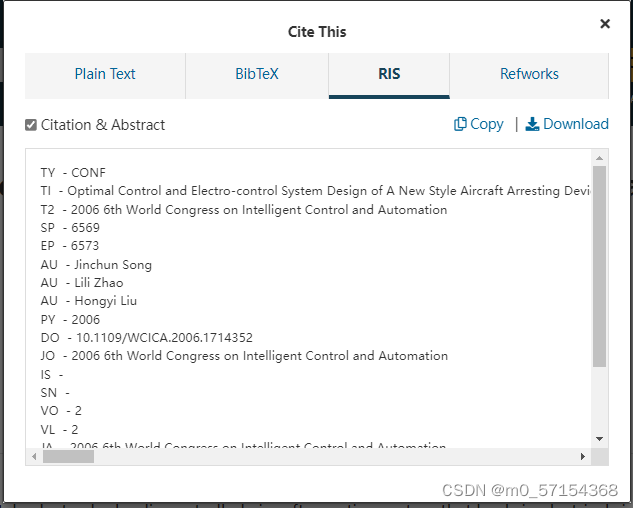Switch to the Plain Text tab
This screenshot has height=508, width=633.
[105, 74]
